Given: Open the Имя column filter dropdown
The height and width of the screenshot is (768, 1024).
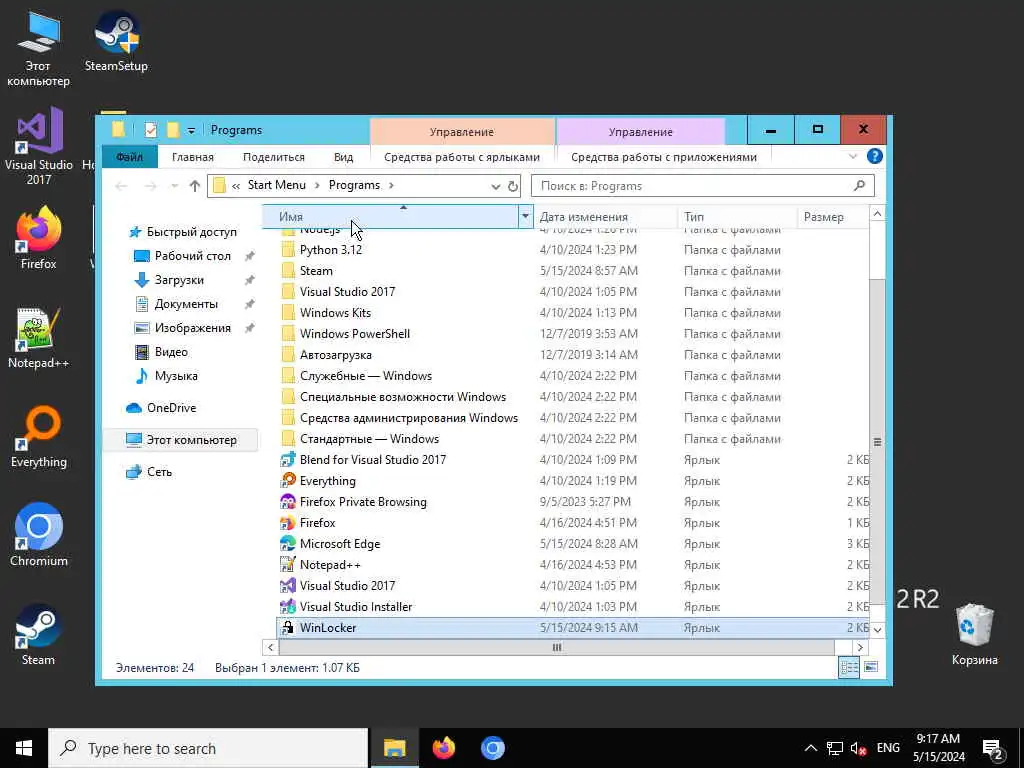Looking at the screenshot, I should pyautogui.click(x=525, y=216).
